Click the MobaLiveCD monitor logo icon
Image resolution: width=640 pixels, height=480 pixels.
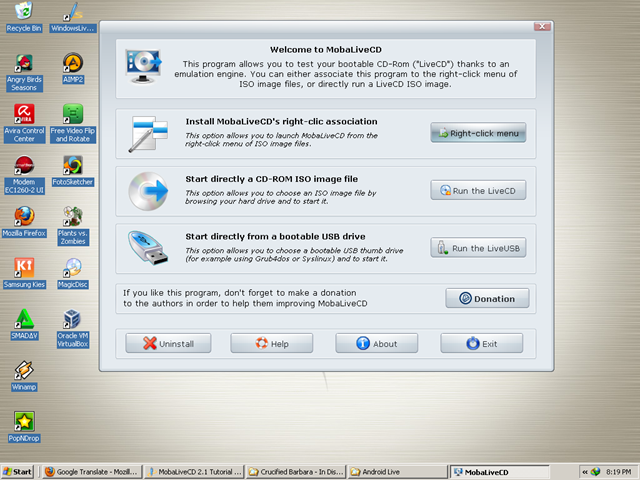[x=143, y=67]
